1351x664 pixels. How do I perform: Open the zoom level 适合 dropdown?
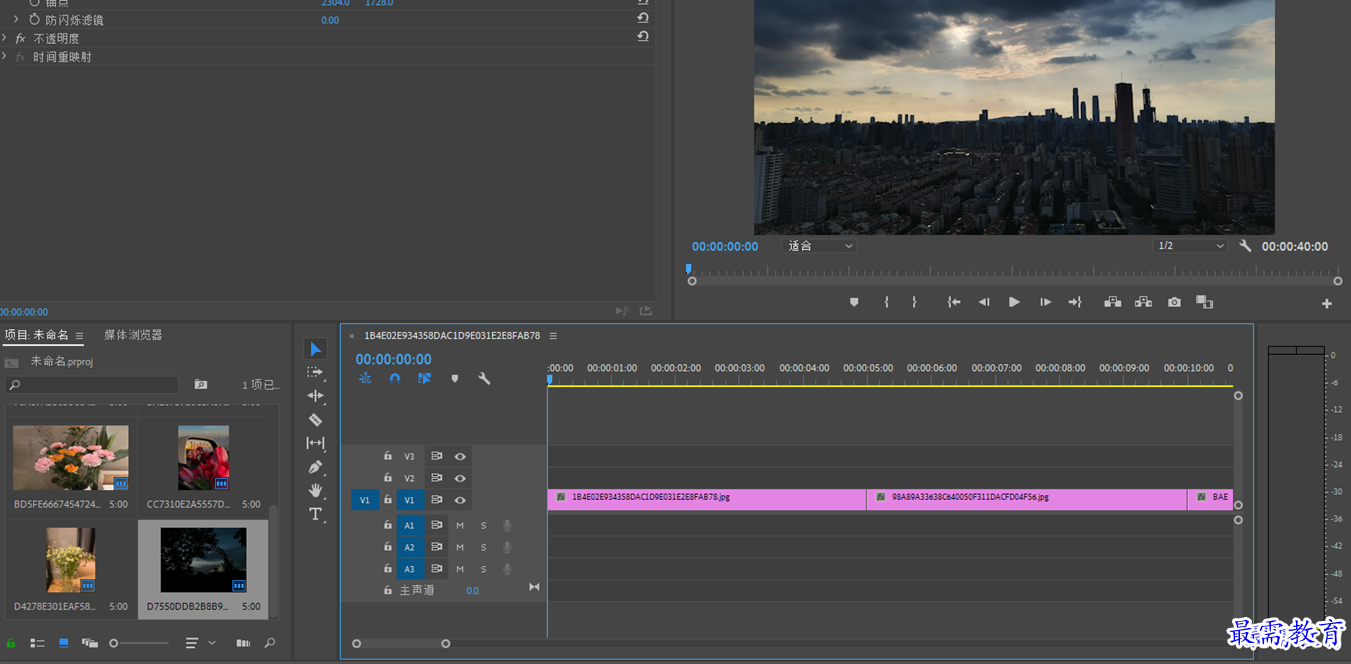pyautogui.click(x=820, y=246)
